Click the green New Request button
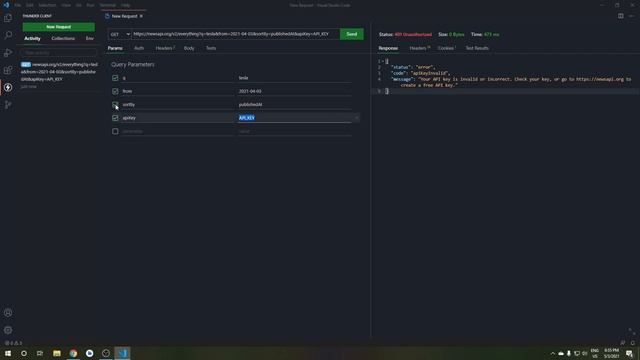Screen dimensions: 640x360 click(58, 27)
